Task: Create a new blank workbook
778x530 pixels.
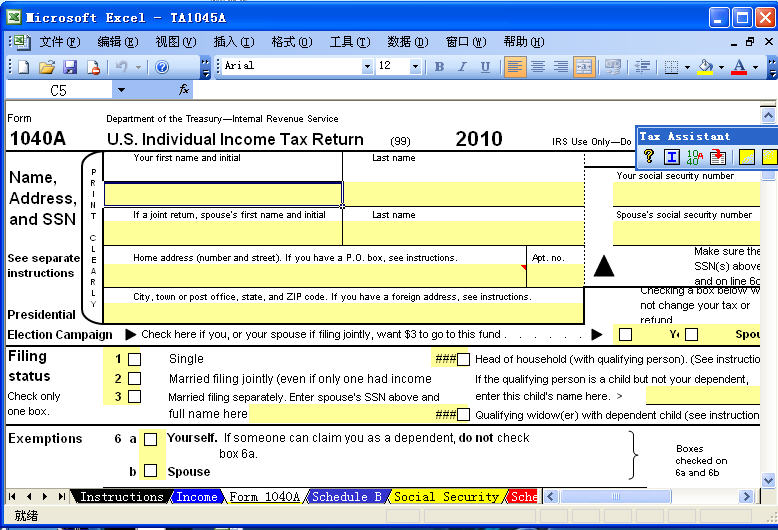Action: tap(23, 67)
